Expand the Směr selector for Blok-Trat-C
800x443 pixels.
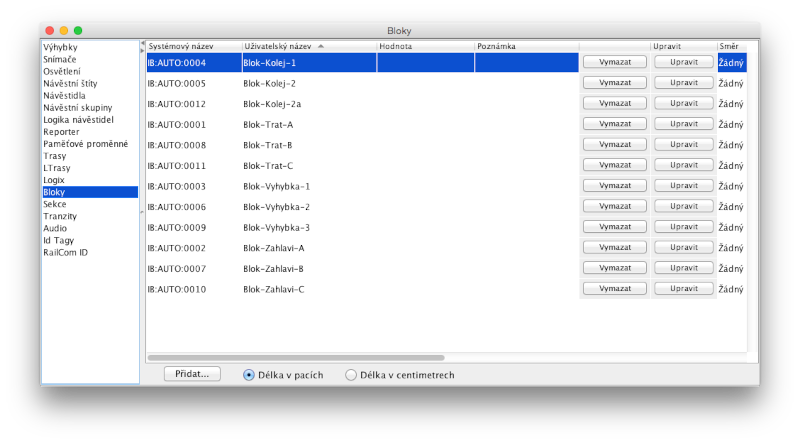[731, 166]
